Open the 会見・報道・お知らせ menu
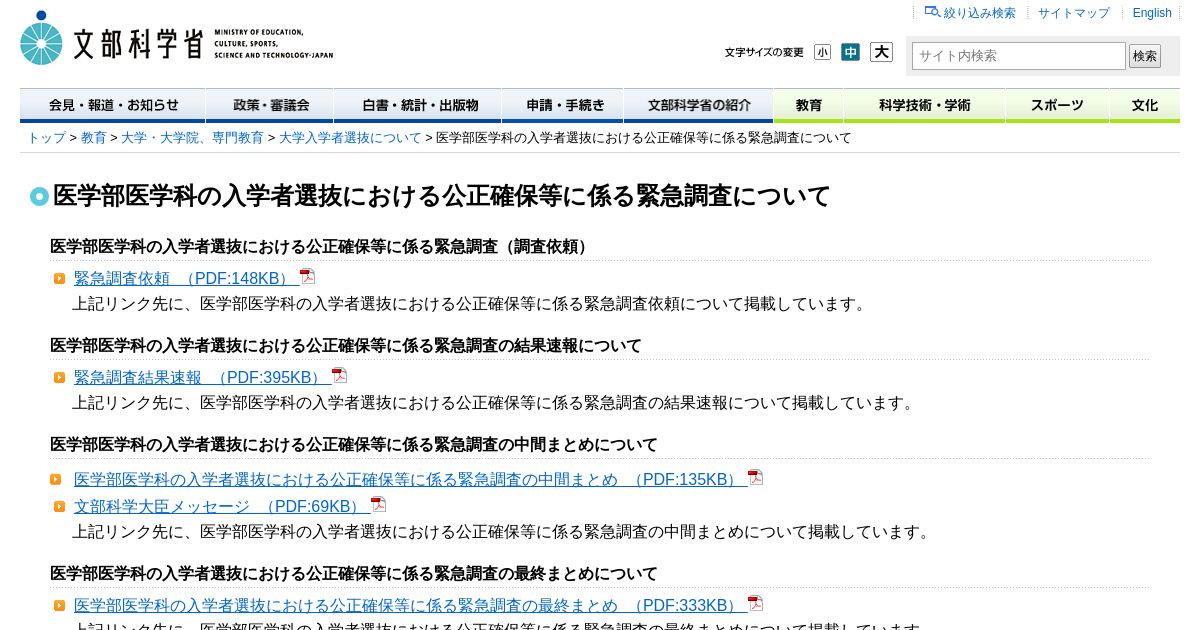 (x=113, y=105)
